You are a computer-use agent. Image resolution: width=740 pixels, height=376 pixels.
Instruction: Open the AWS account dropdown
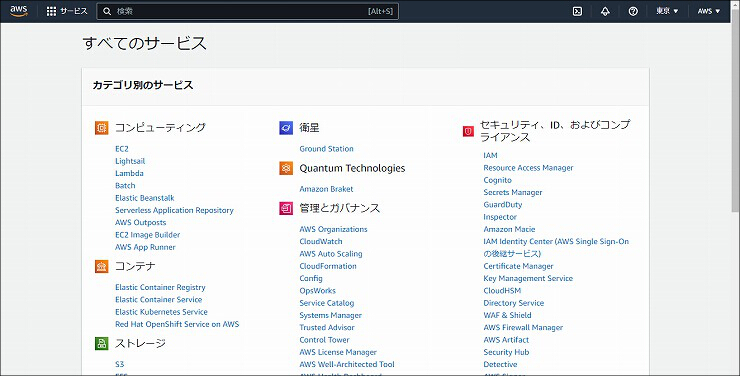[709, 11]
